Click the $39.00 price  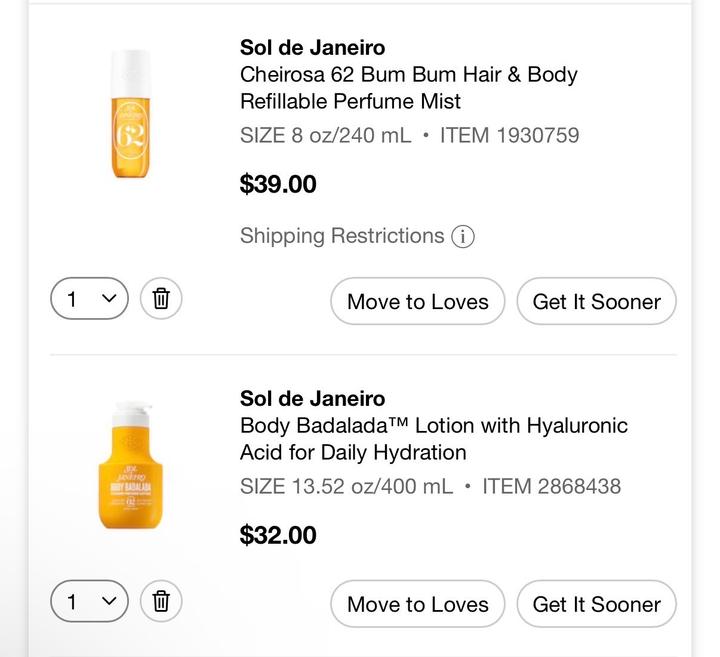[x=278, y=184]
